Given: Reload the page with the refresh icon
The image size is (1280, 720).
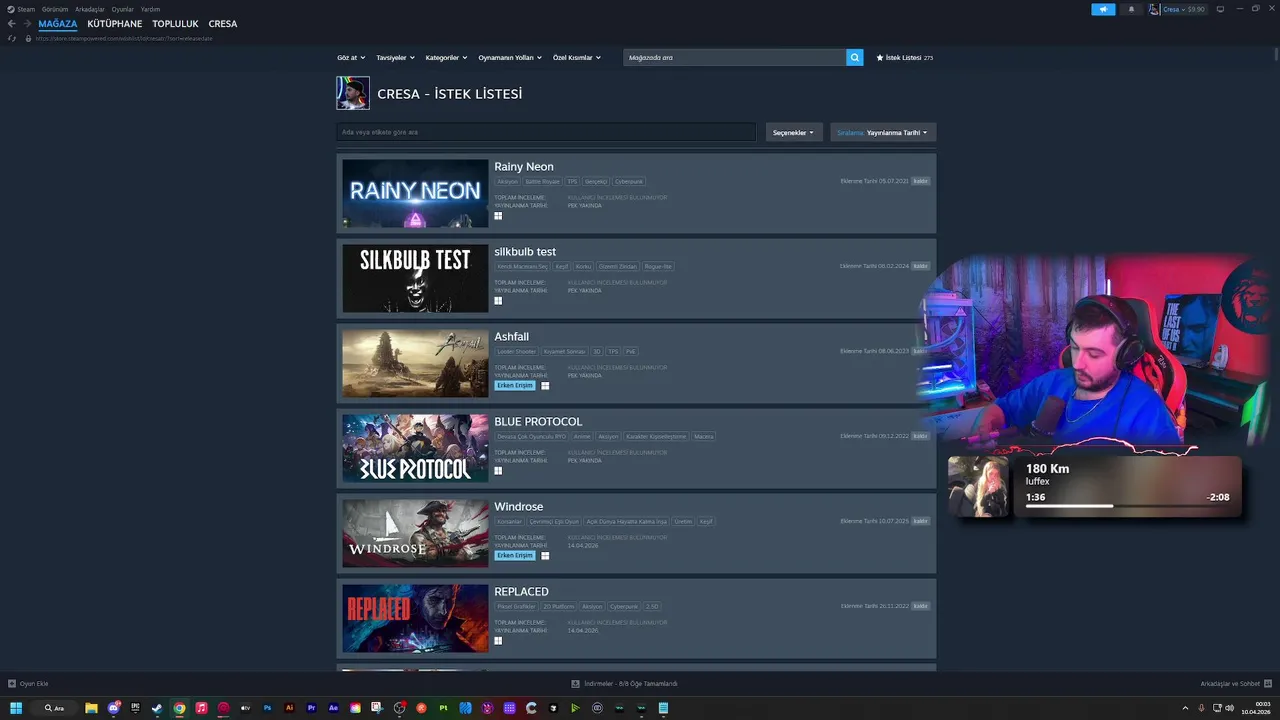Looking at the screenshot, I should [12, 38].
